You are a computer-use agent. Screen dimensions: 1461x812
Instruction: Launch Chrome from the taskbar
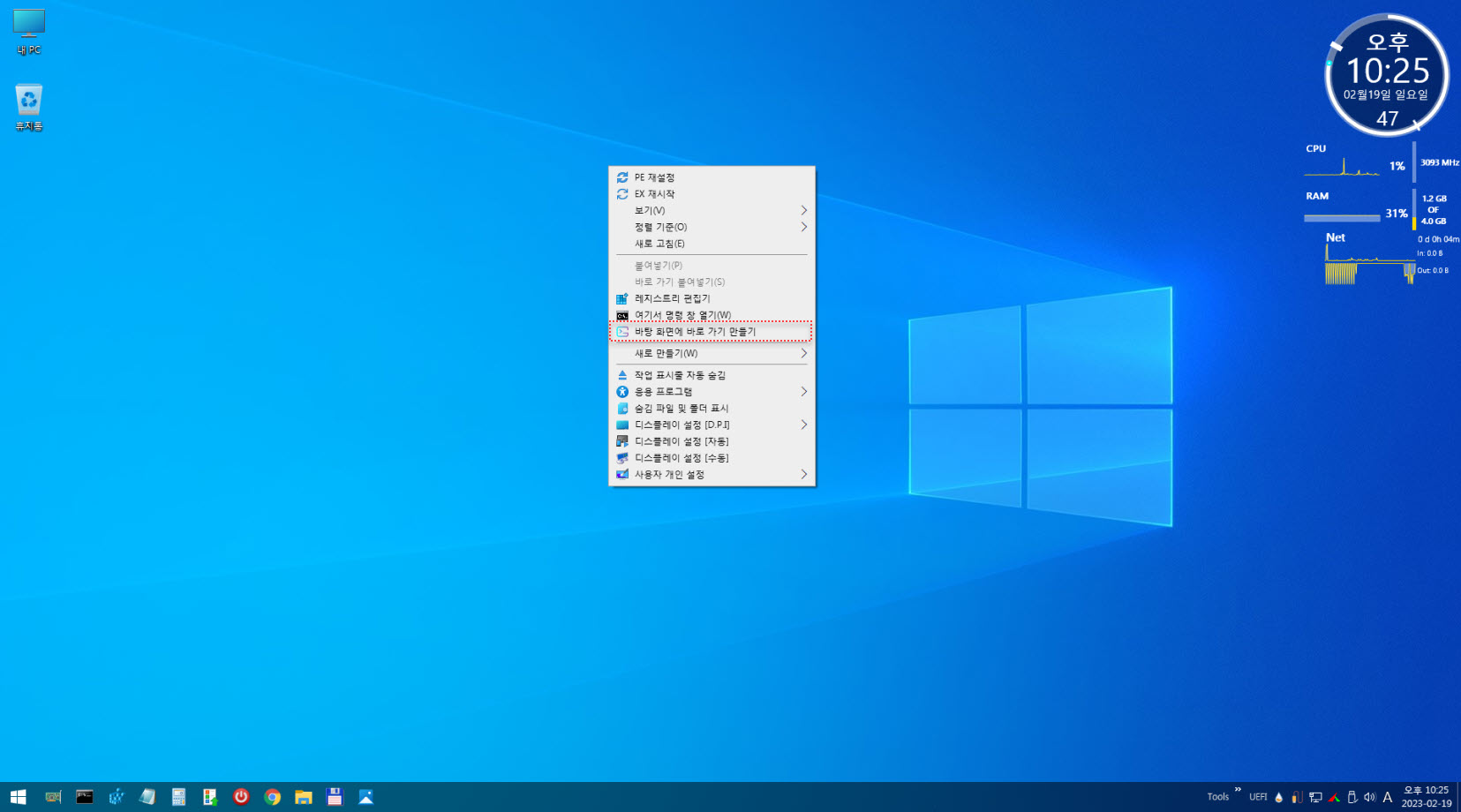coord(273,797)
